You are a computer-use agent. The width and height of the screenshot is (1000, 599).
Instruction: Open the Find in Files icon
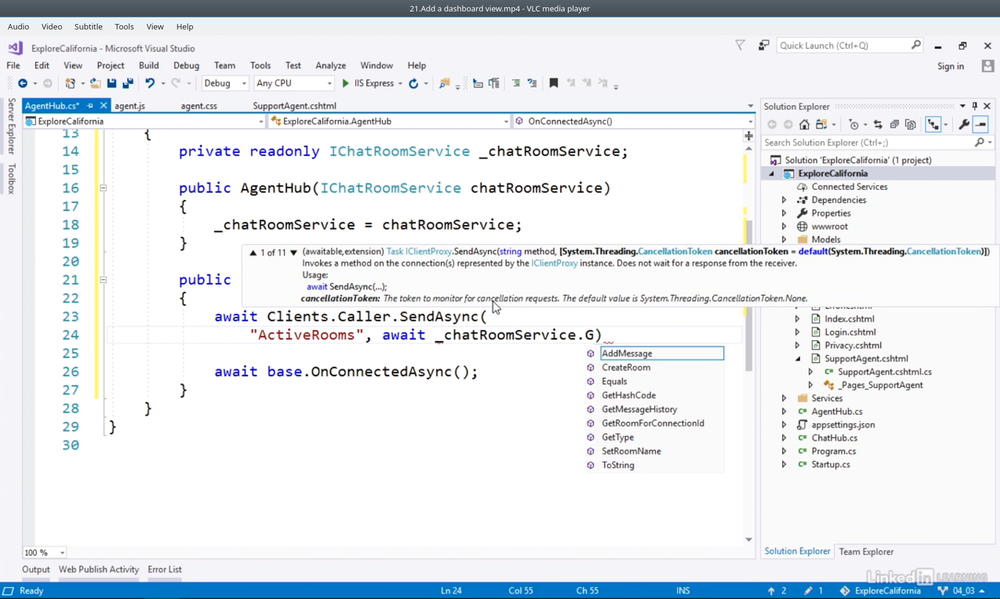(x=445, y=84)
